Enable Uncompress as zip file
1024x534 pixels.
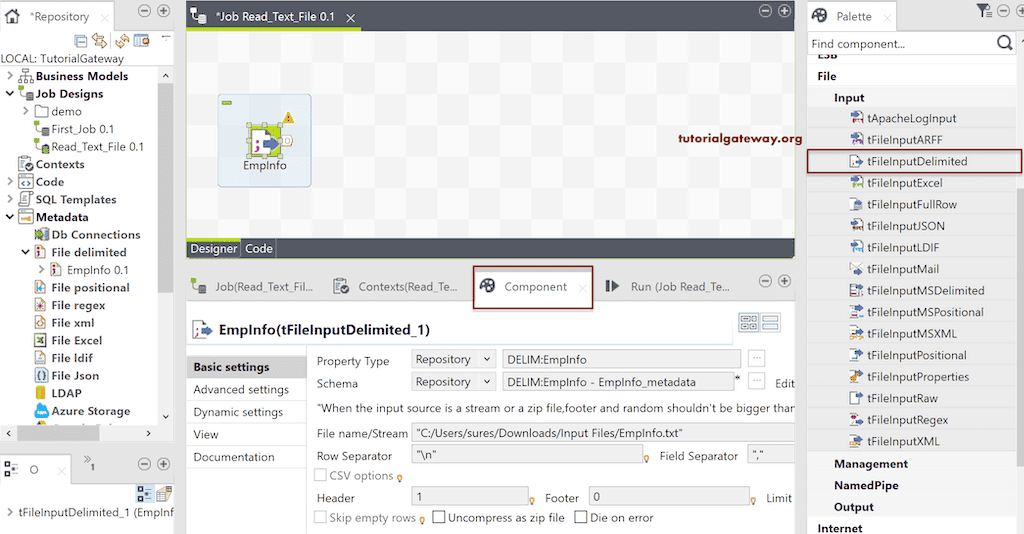[439, 517]
